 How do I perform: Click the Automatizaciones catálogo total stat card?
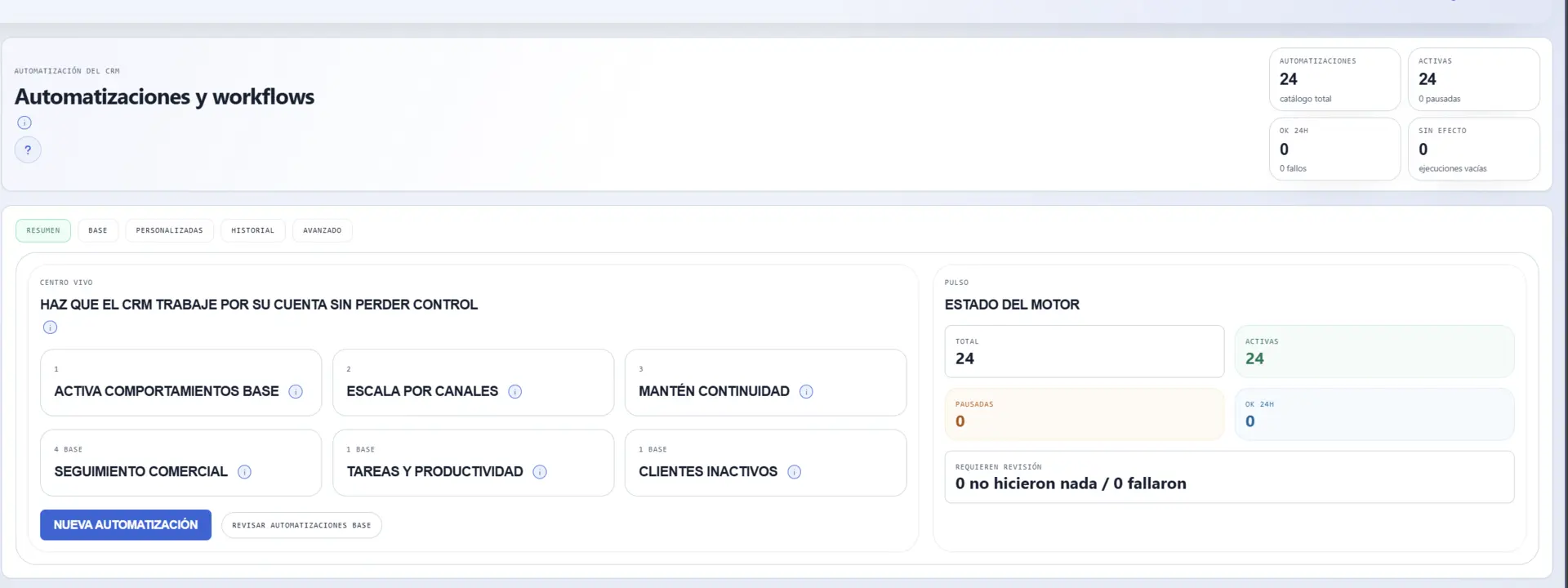(x=1335, y=79)
